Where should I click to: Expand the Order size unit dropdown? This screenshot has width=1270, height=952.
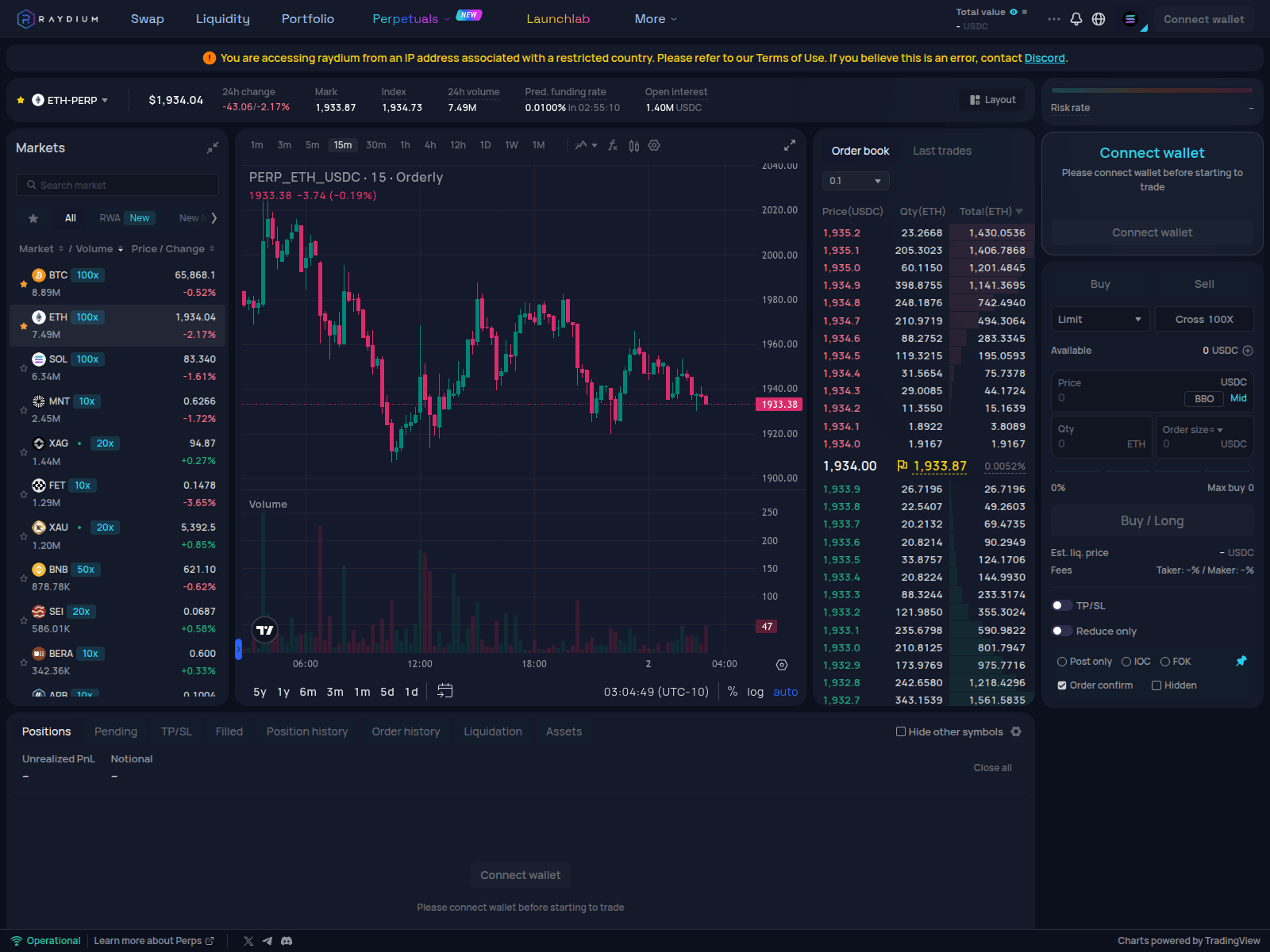click(1220, 430)
